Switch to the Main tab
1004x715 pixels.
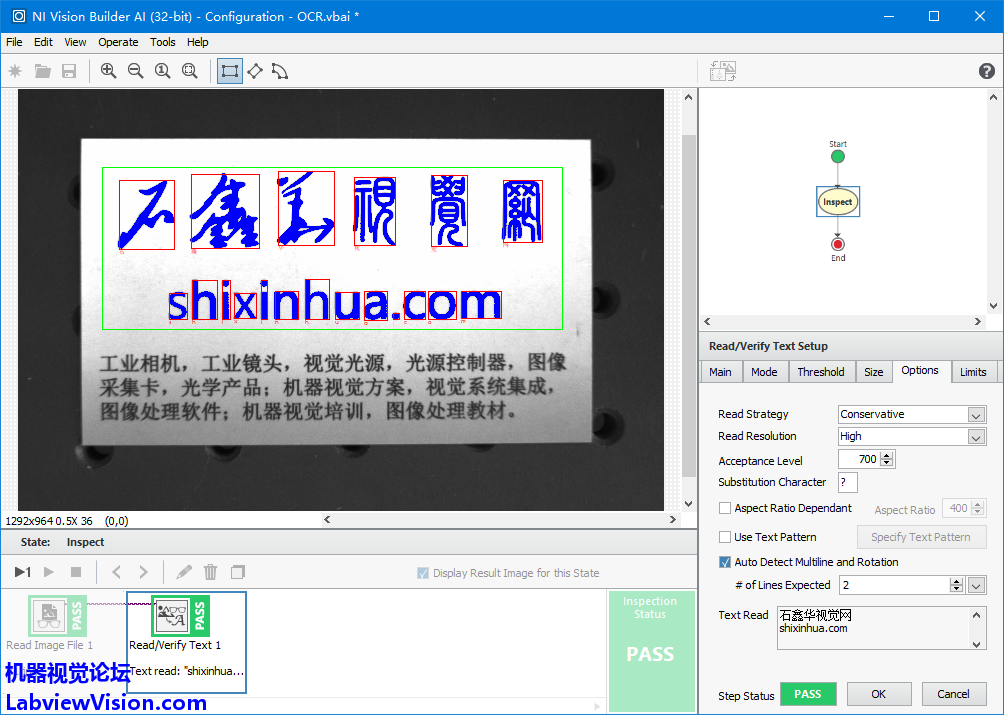tap(720, 372)
